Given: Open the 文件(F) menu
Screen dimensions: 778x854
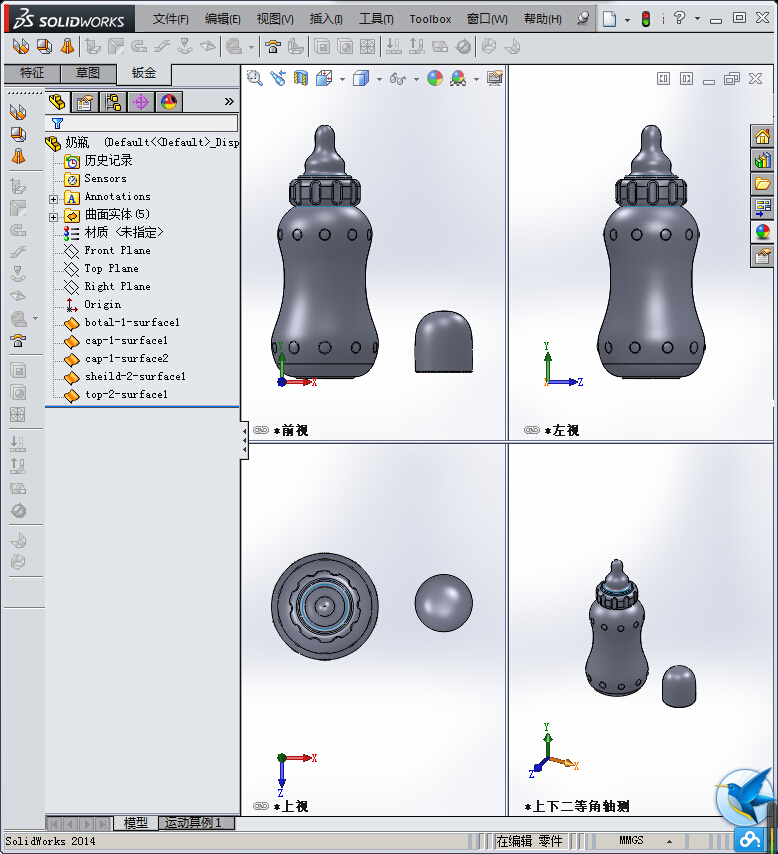Looking at the screenshot, I should tap(171, 19).
